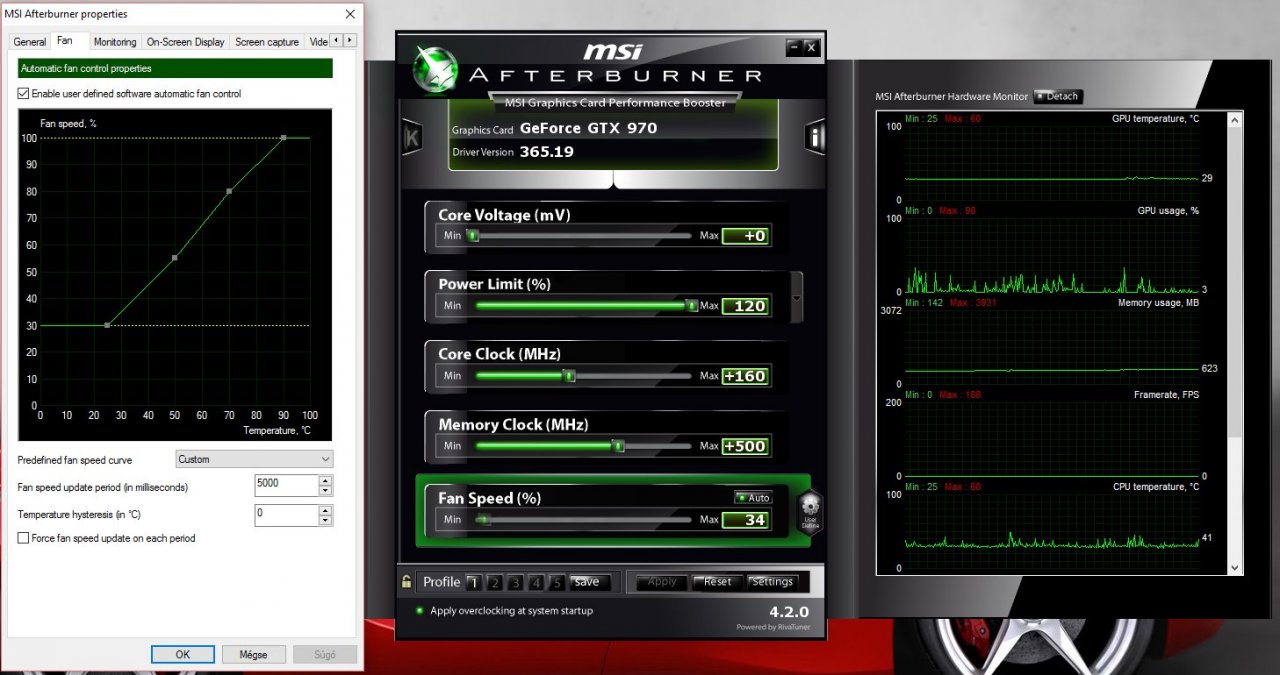This screenshot has height=675, width=1280.
Task: Expand the Power Limit side arrow
Action: coord(796,298)
